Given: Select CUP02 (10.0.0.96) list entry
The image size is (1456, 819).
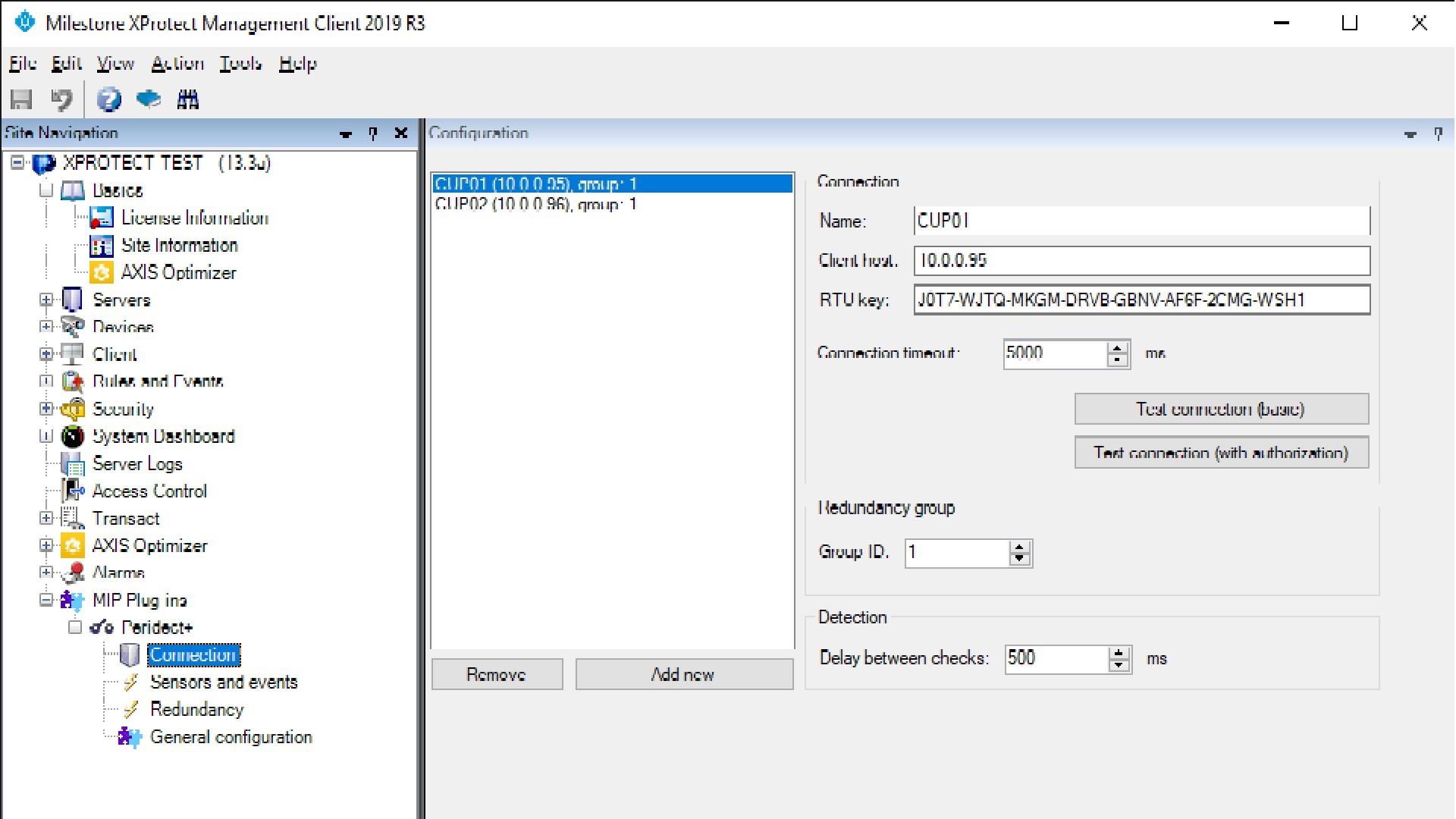Looking at the screenshot, I should pyautogui.click(x=613, y=204).
